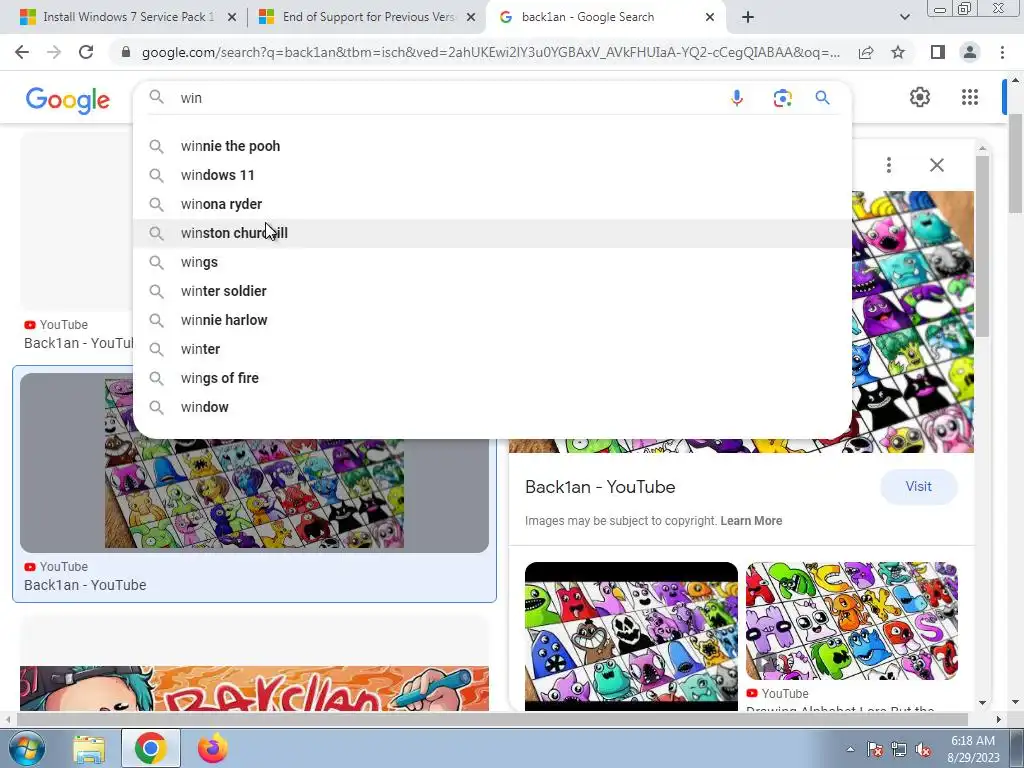Go back using the browser back arrow

point(22,52)
